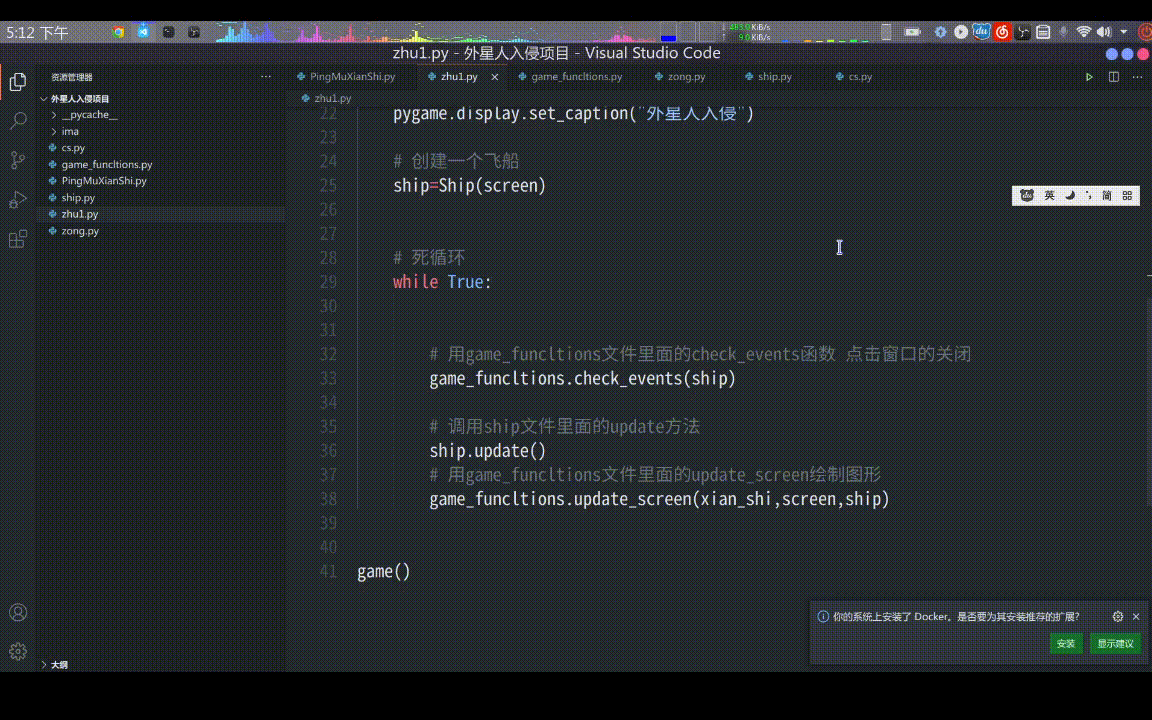This screenshot has height=720, width=1152.
Task: Click the NetEase Music red tray icon
Action: pyautogui.click(x=1002, y=32)
